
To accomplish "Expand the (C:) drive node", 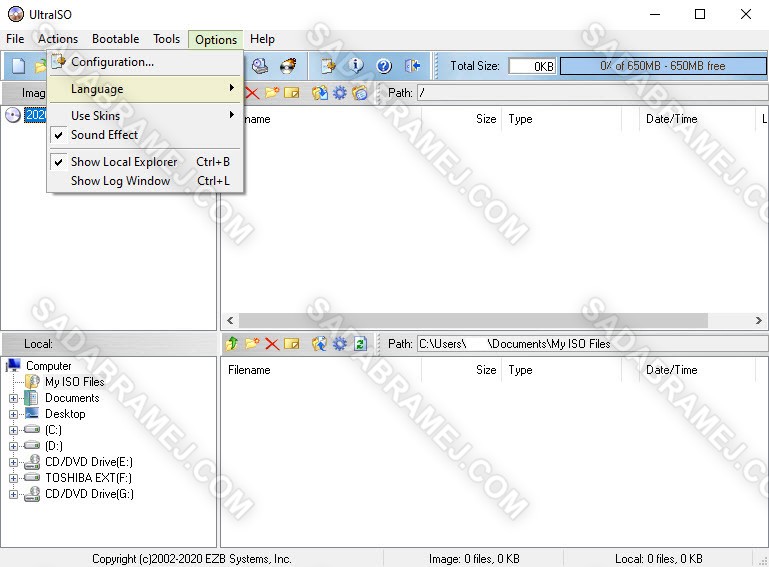I will 13,430.
